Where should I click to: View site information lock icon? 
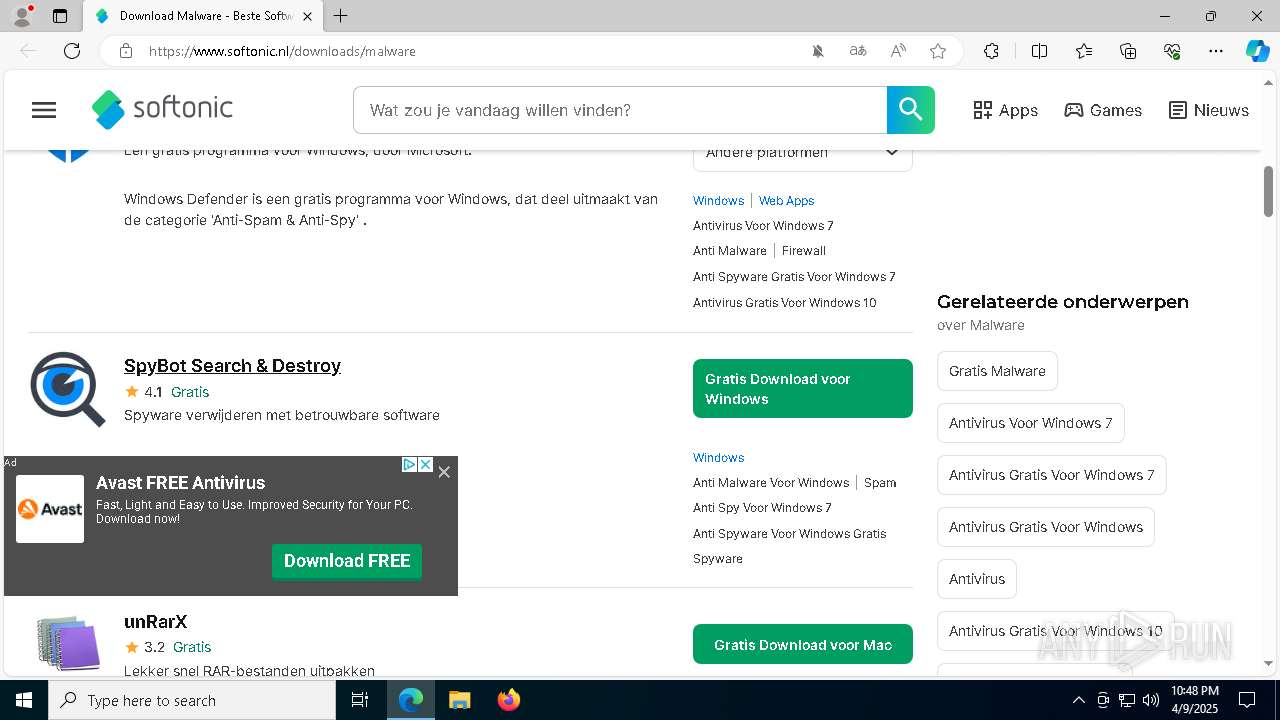(126, 51)
